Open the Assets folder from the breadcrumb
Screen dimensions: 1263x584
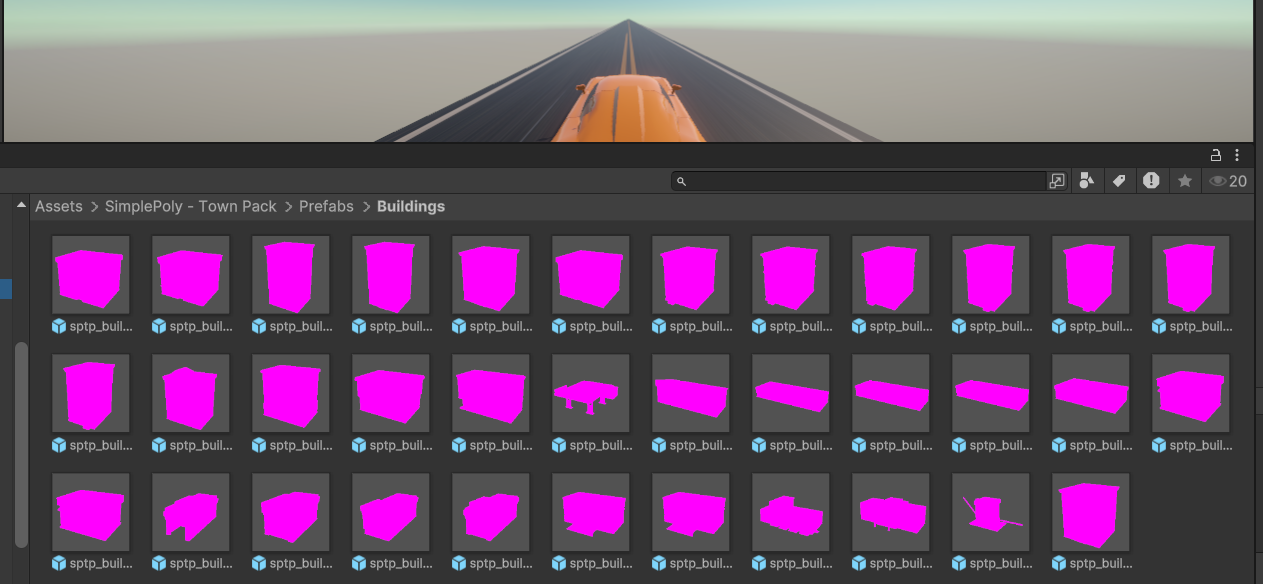[58, 206]
